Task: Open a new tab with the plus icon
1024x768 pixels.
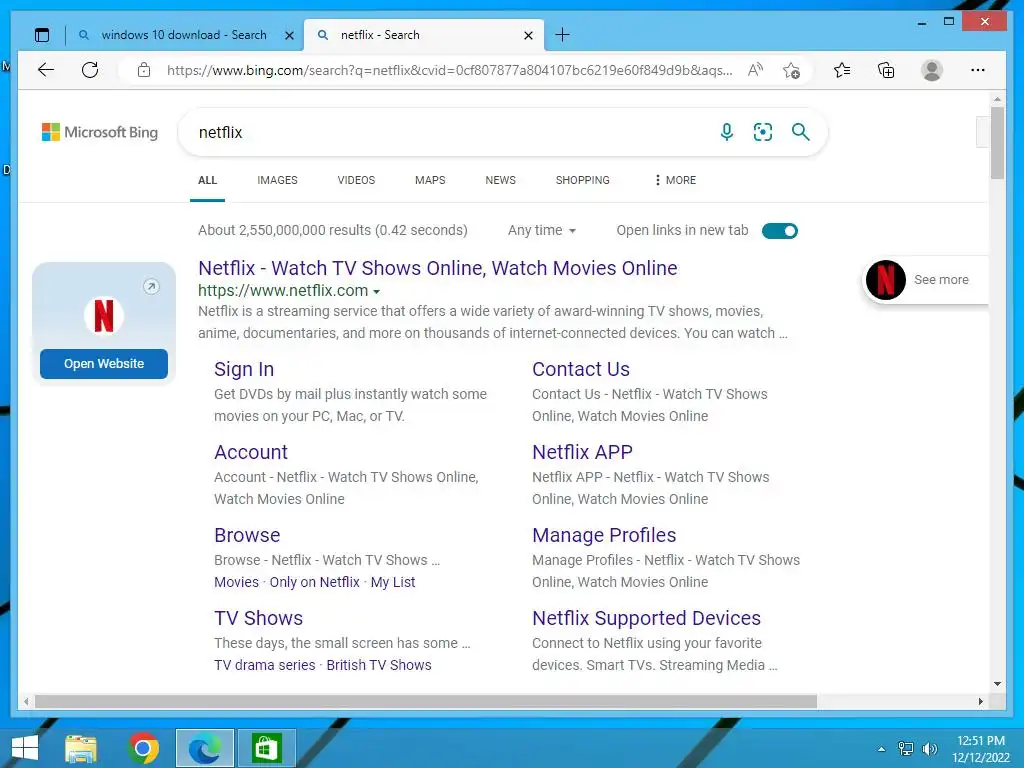Action: [562, 35]
